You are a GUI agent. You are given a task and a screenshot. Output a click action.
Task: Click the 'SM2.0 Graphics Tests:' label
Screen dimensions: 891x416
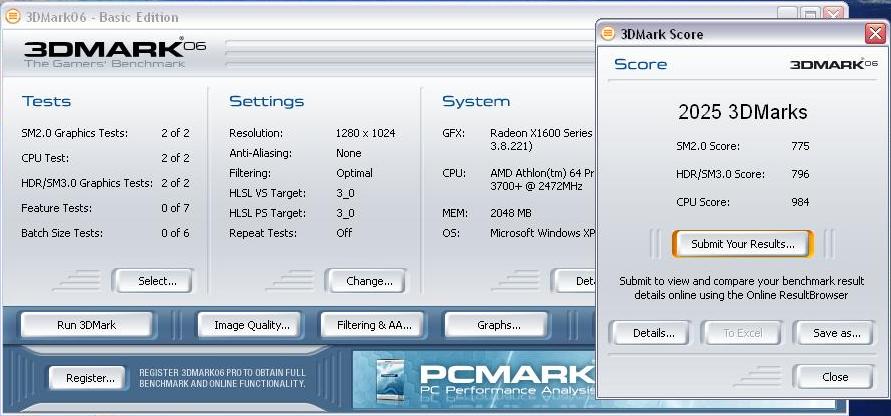pos(74,134)
